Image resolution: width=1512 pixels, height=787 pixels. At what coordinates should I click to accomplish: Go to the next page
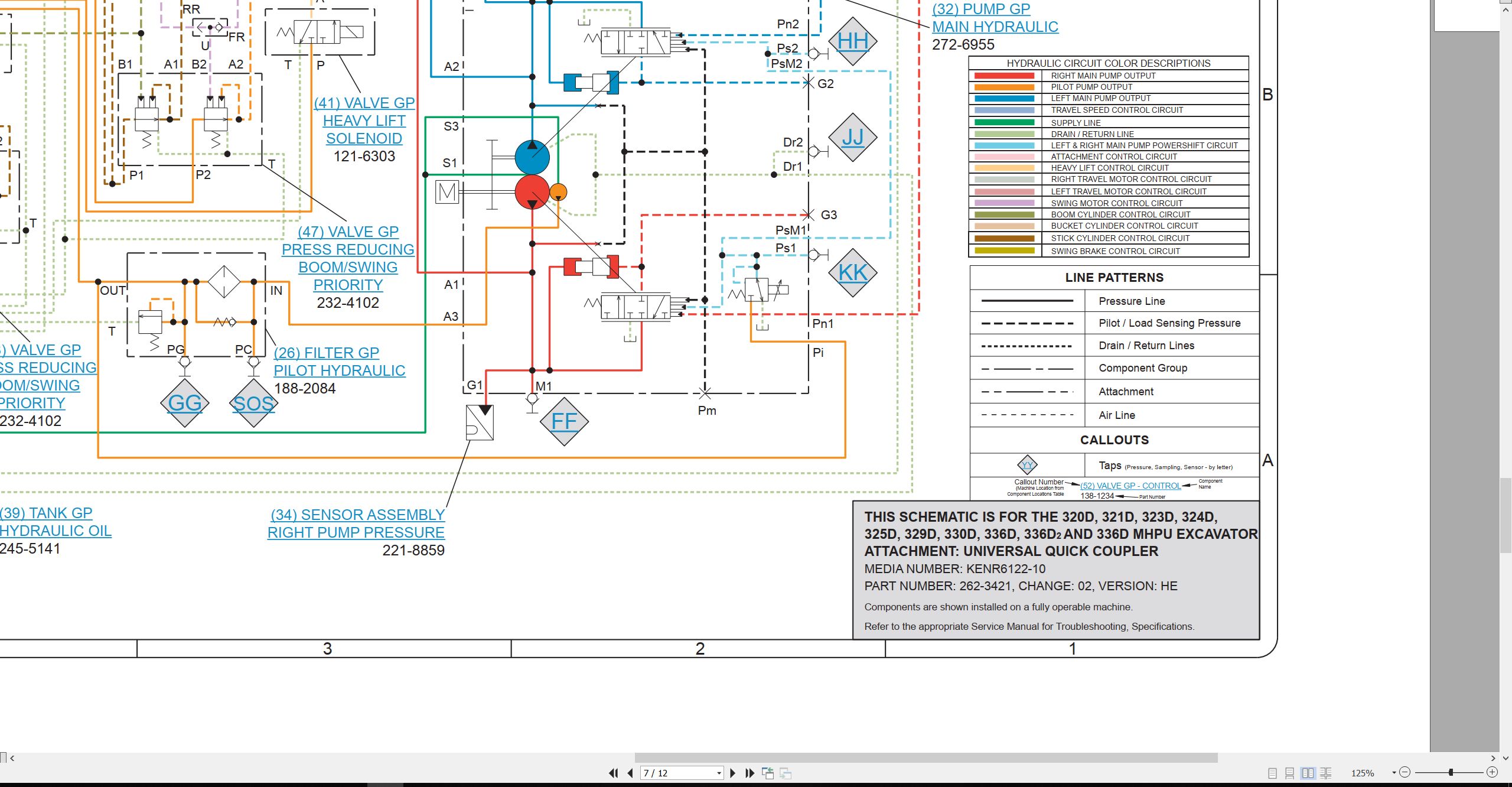click(x=733, y=773)
